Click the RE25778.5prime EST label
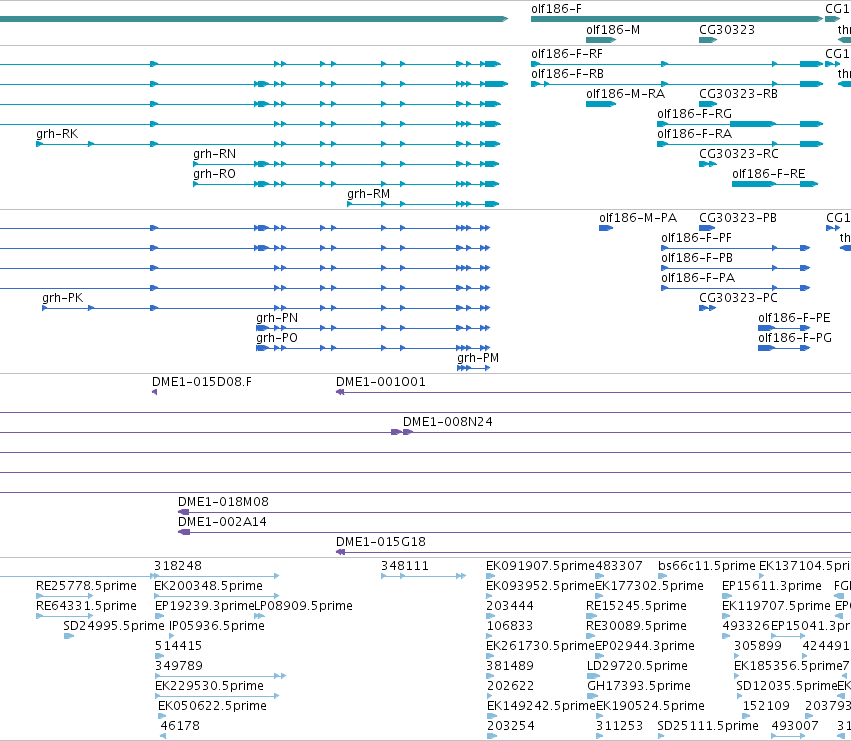This screenshot has width=851, height=741. pyautogui.click(x=86, y=586)
